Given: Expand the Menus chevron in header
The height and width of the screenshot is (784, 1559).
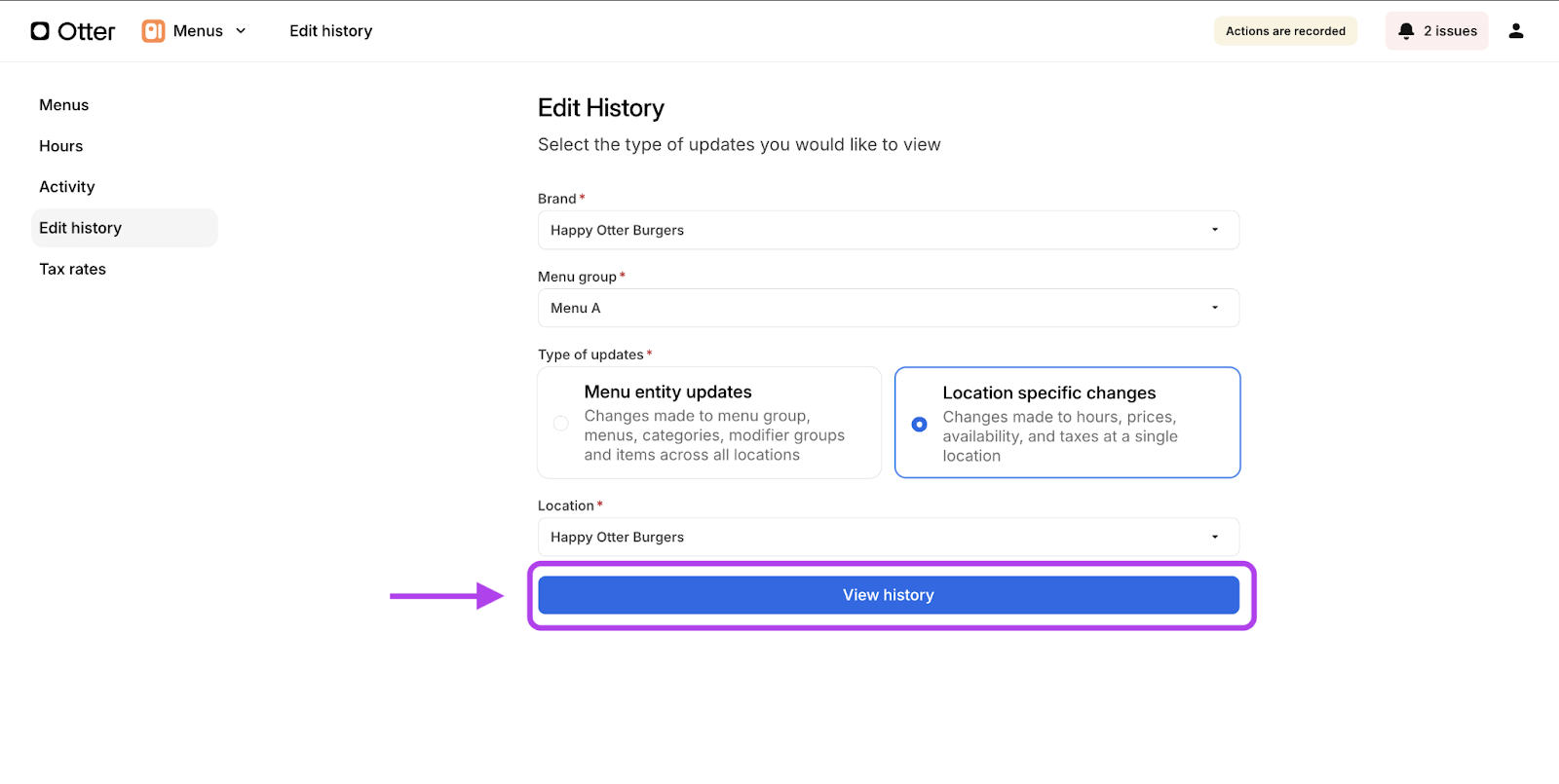Looking at the screenshot, I should click(x=241, y=31).
